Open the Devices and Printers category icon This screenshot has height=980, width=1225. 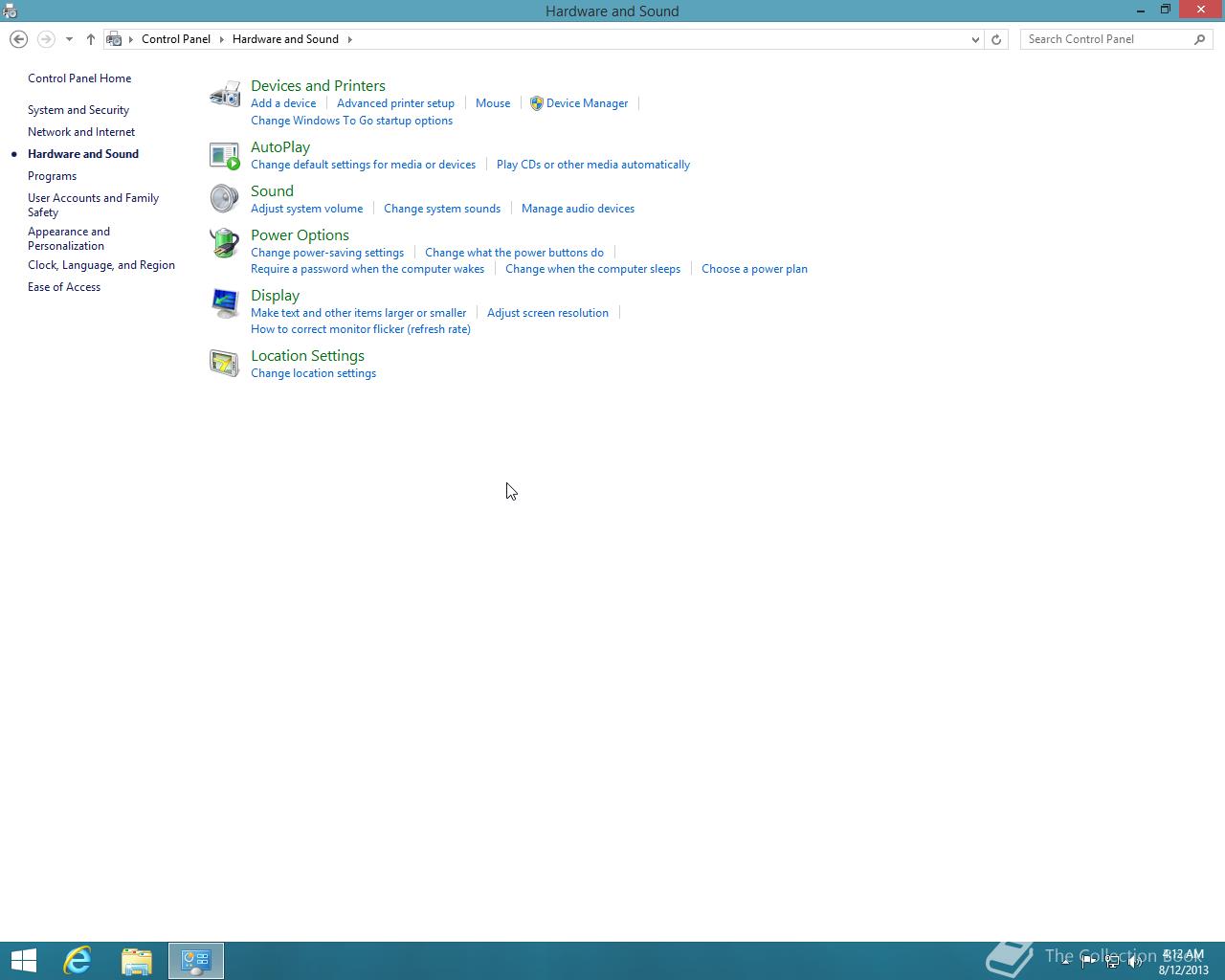pyautogui.click(x=225, y=95)
